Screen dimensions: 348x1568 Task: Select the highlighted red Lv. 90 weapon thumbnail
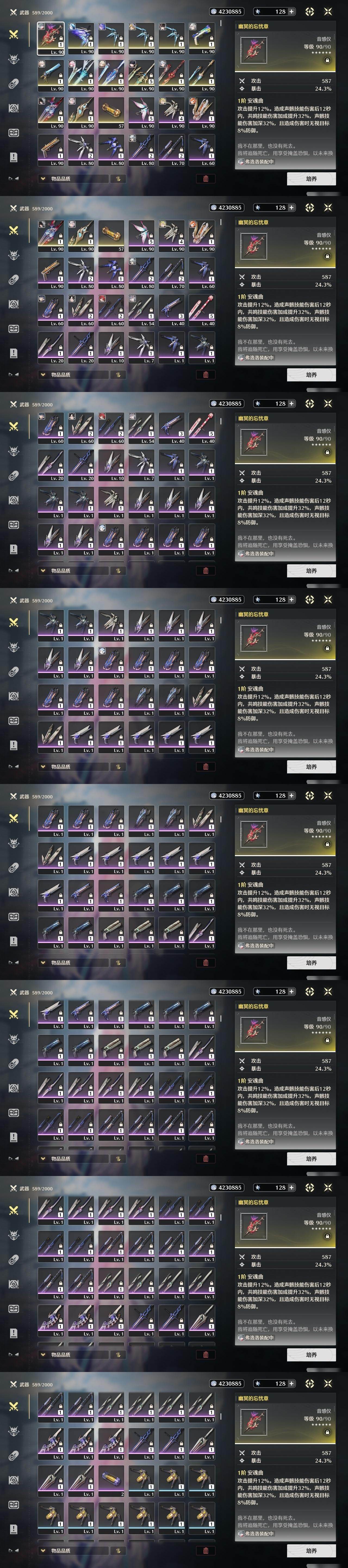[51, 38]
